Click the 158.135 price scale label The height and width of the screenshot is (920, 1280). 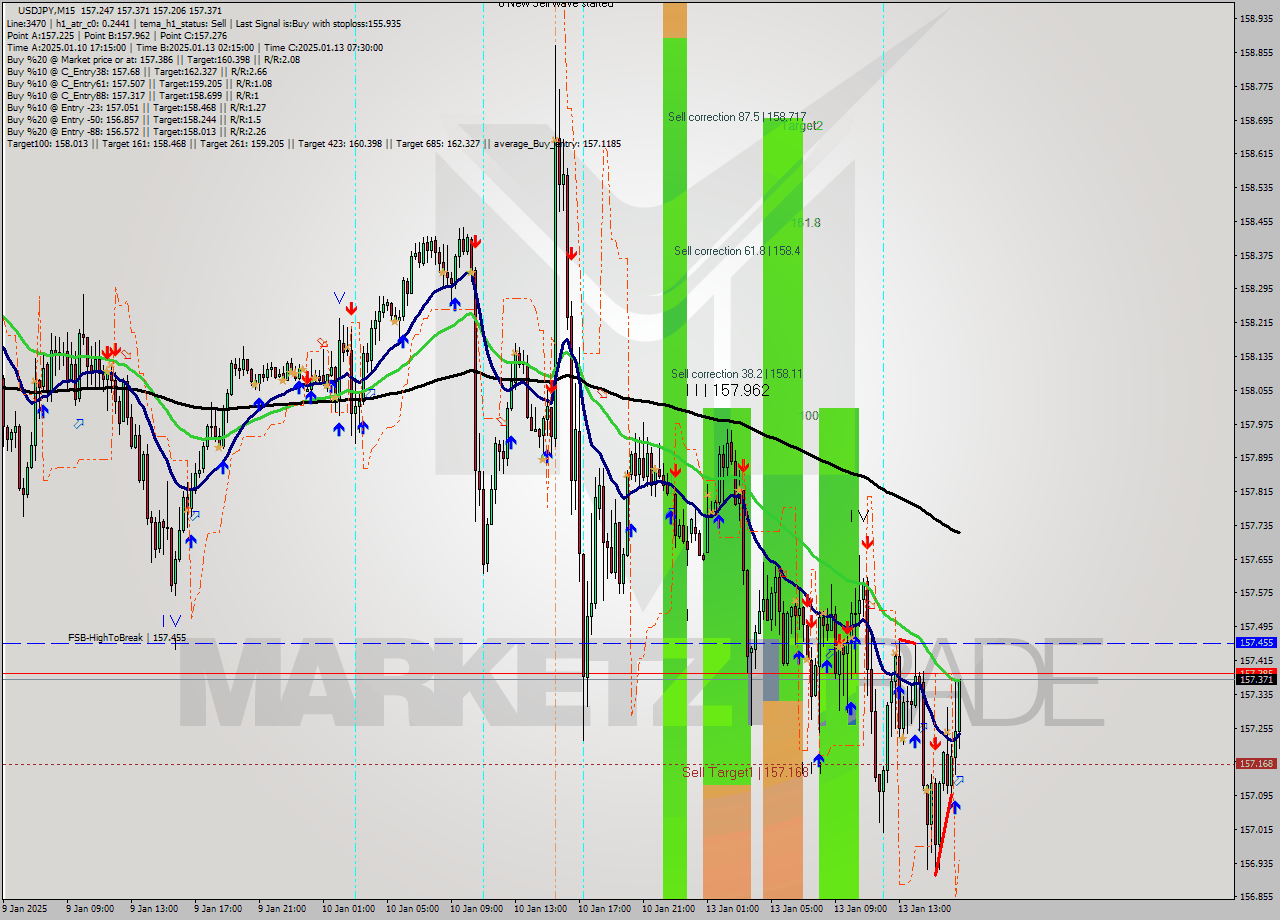pyautogui.click(x=1256, y=356)
